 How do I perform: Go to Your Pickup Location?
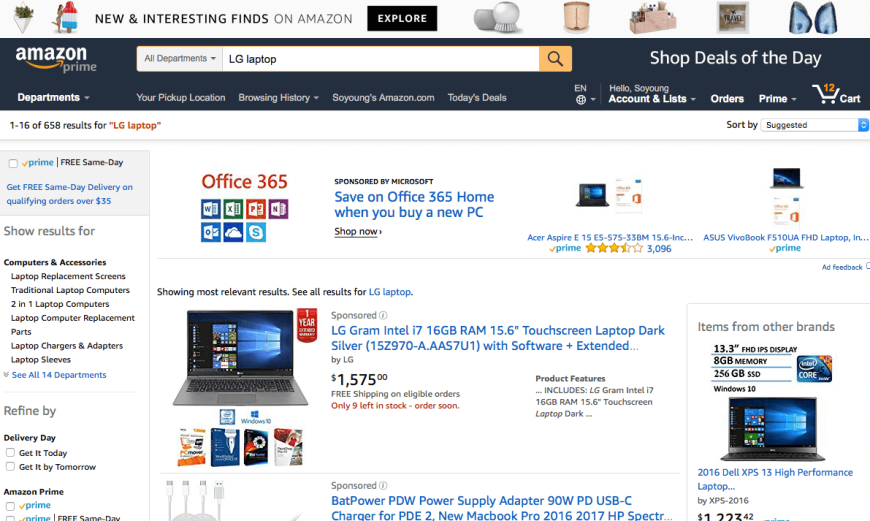[181, 98]
